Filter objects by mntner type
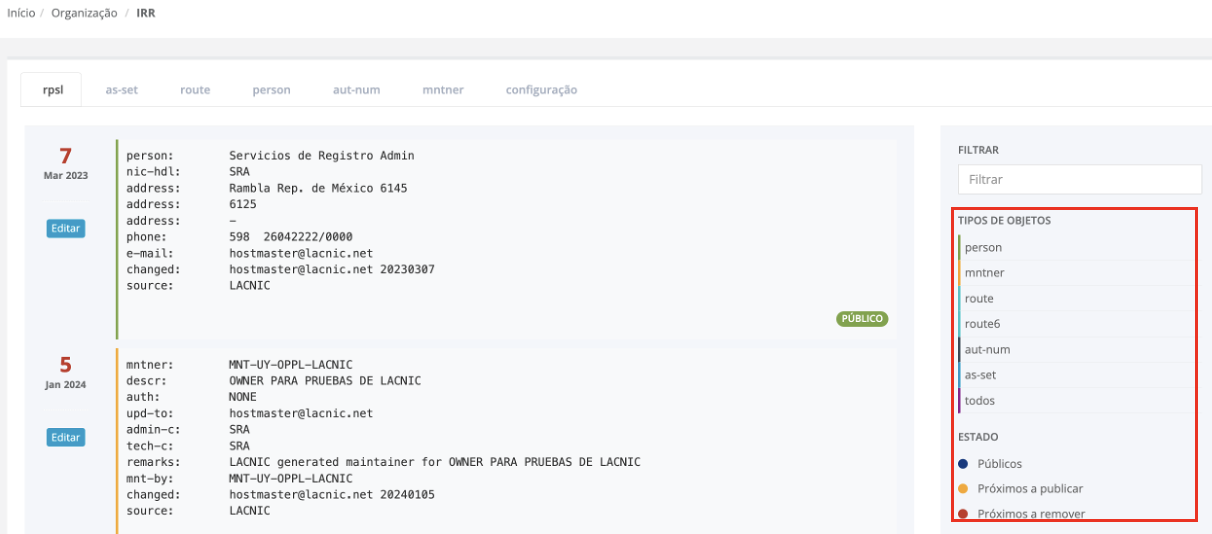The height and width of the screenshot is (534, 1212). click(984, 273)
